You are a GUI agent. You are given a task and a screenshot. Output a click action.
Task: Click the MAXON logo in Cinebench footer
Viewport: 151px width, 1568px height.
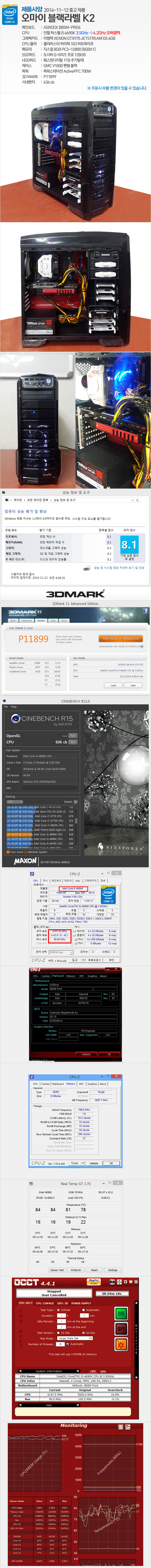tap(25, 861)
